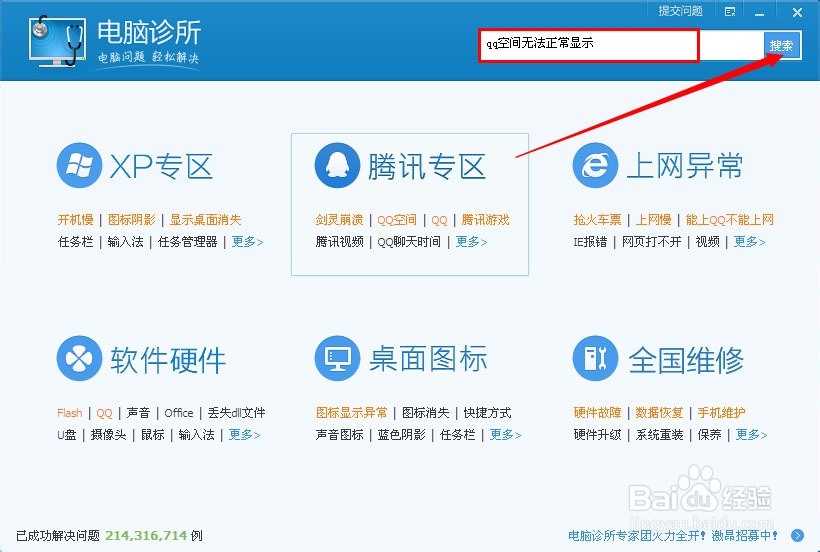The height and width of the screenshot is (552, 820).
Task: Open the 桌面图标 monitor icon
Action: point(337,358)
